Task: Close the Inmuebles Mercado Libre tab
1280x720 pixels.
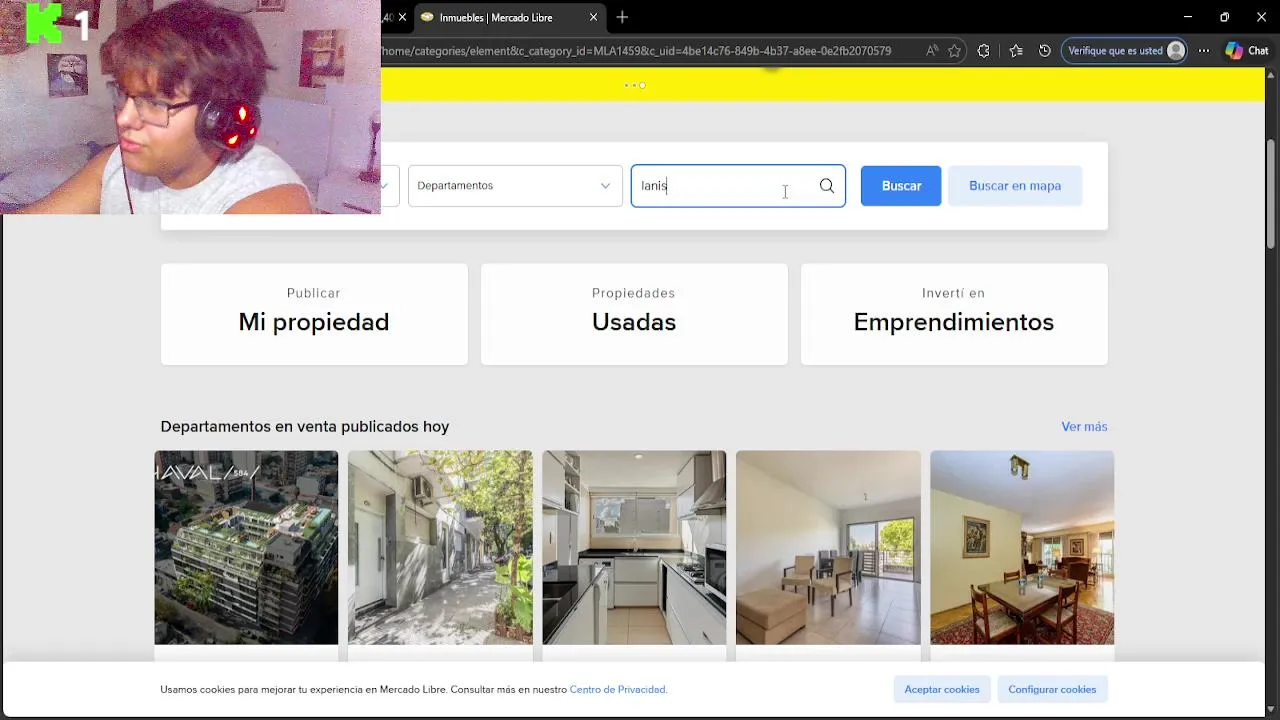Action: tap(593, 17)
